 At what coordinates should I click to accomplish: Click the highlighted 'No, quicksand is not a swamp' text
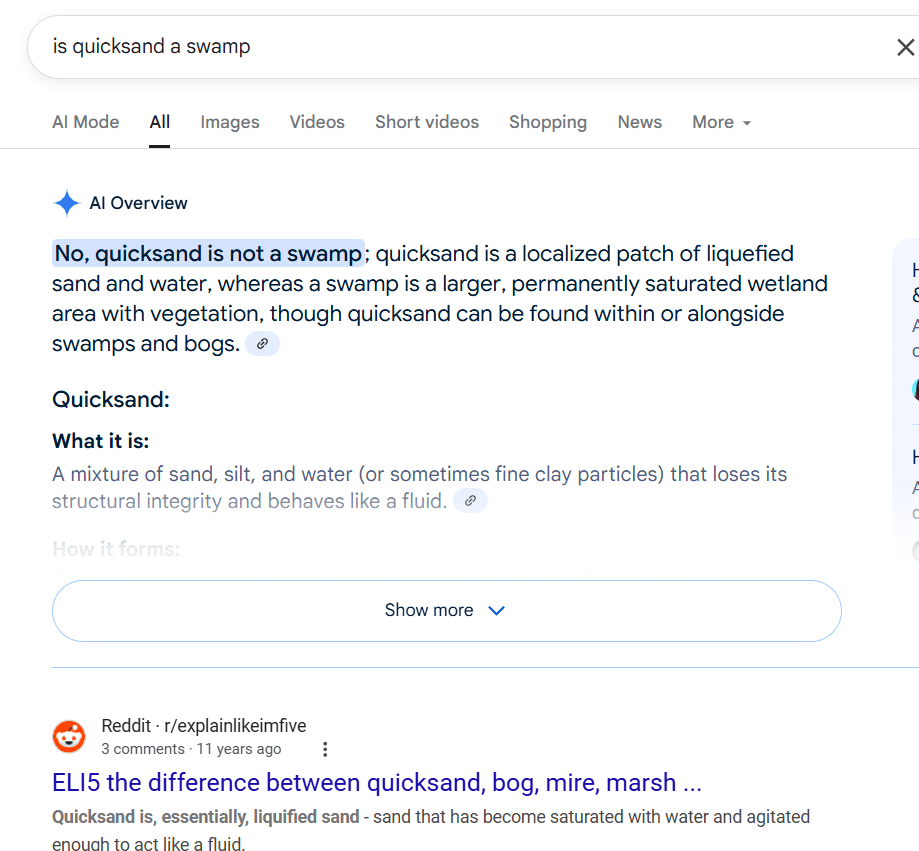(208, 254)
